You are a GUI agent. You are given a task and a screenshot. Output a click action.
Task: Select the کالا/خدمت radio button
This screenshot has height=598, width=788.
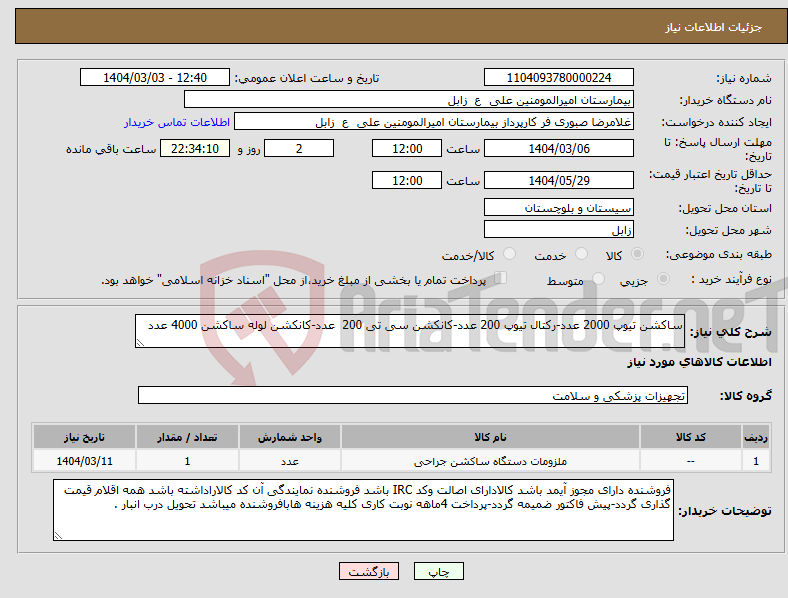pos(509,254)
